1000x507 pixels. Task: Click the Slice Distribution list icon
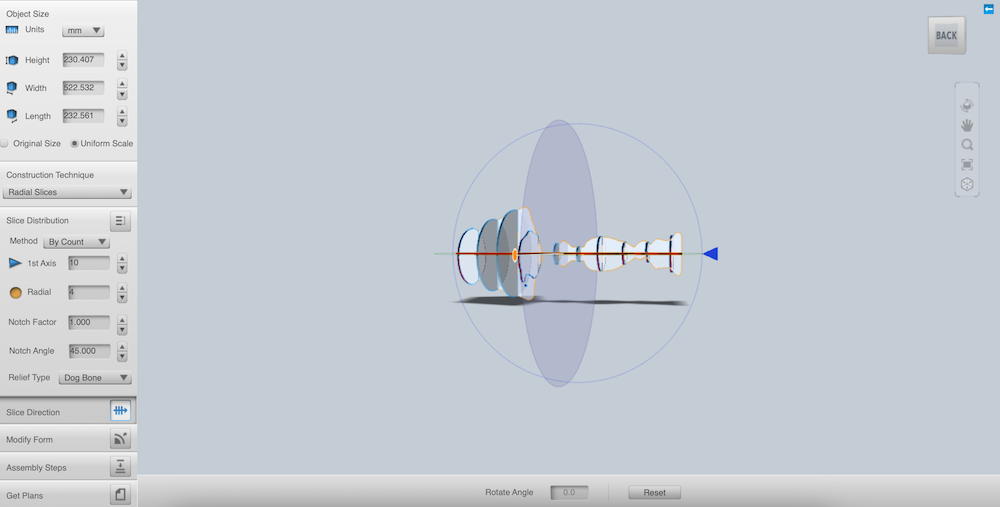pyautogui.click(x=120, y=221)
